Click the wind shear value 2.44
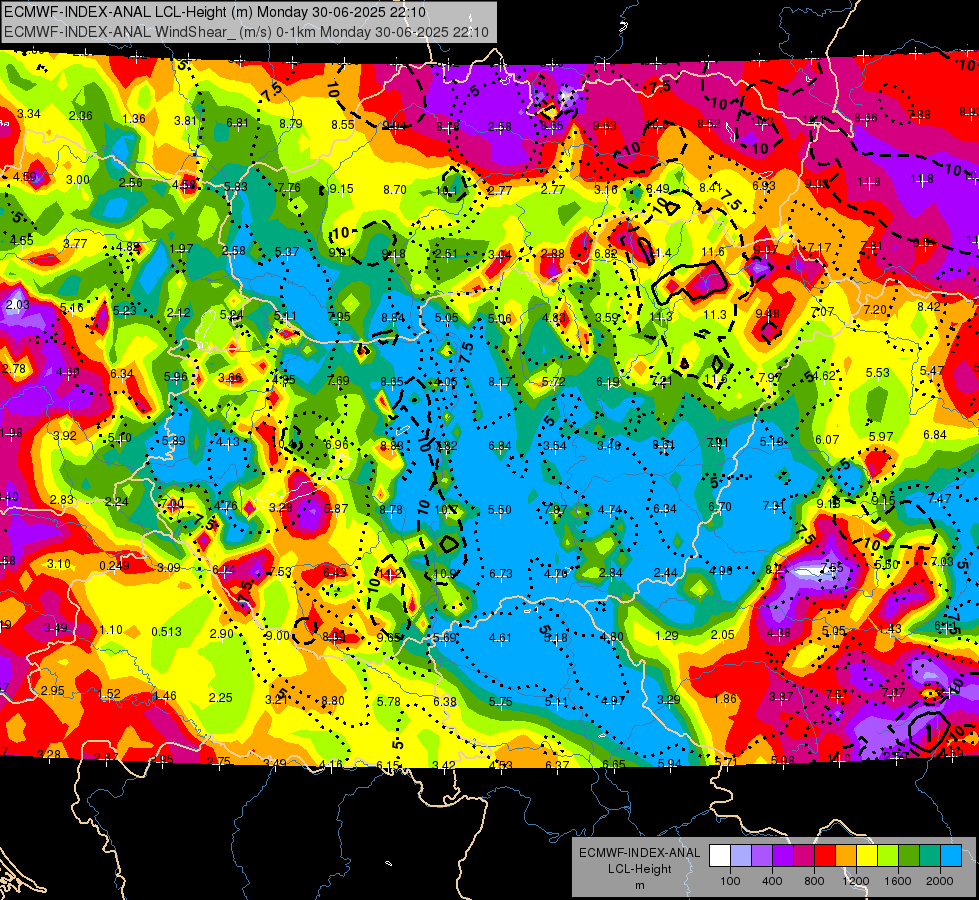Screen dimensions: 979x900 tap(666, 573)
